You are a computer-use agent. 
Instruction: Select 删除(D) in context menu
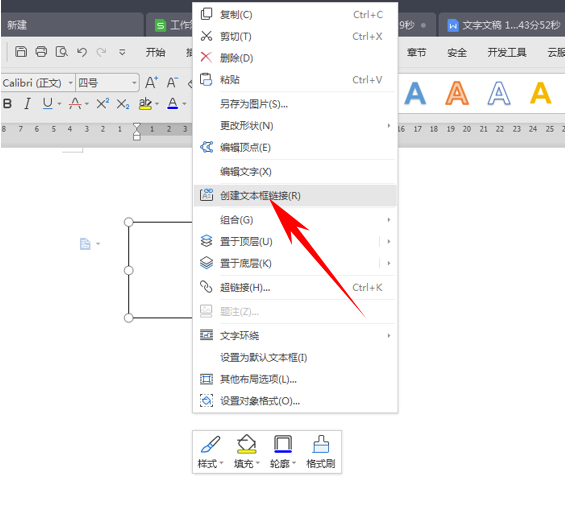tap(295, 58)
